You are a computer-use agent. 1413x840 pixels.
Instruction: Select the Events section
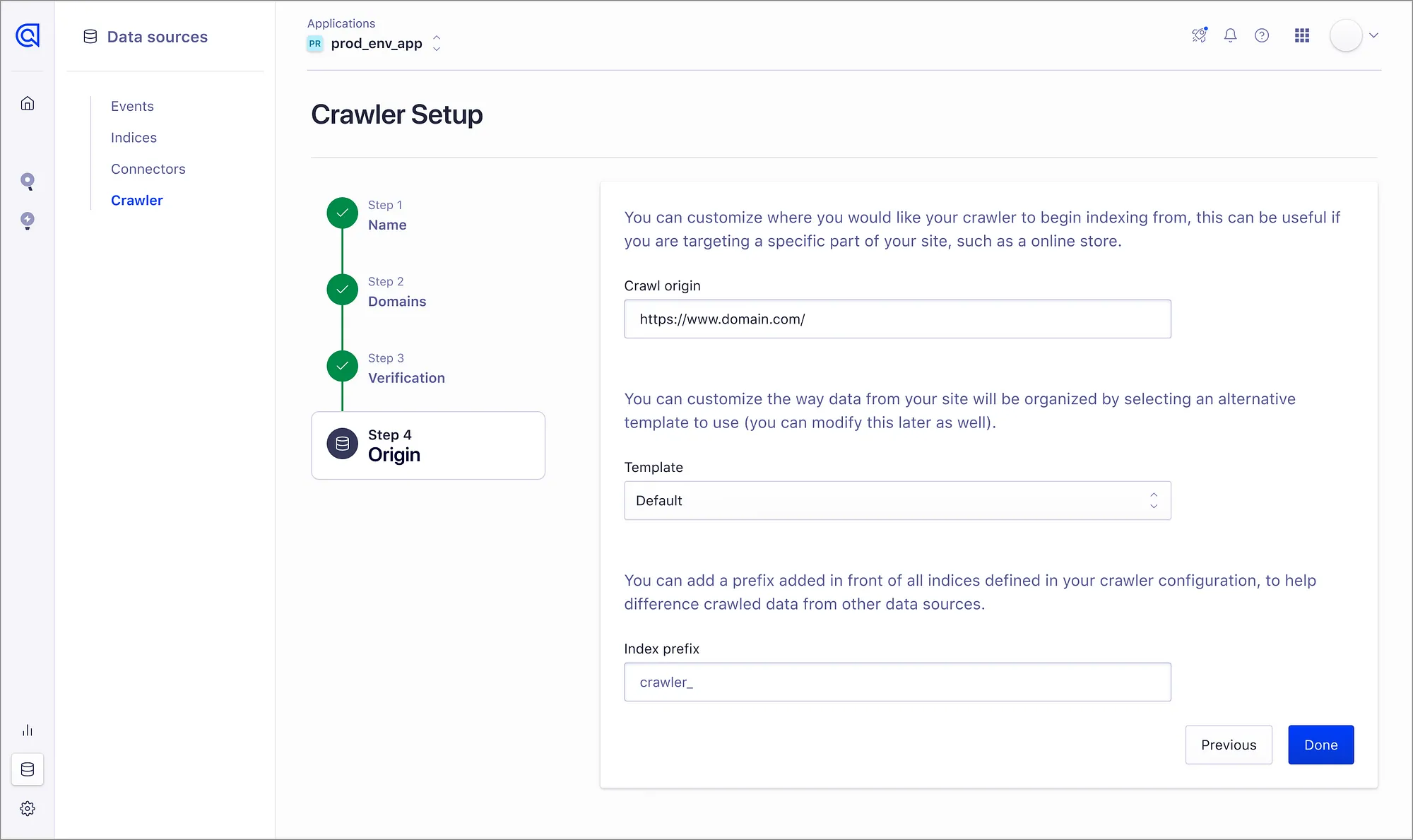coord(132,106)
